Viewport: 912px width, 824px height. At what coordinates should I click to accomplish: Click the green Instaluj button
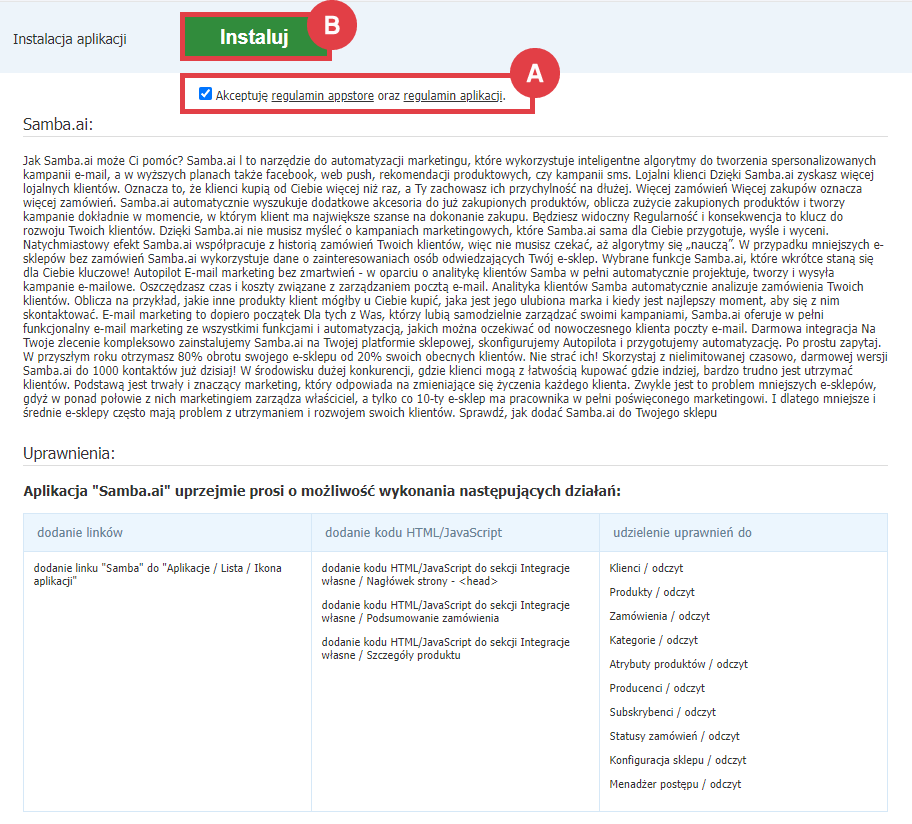coord(254,37)
